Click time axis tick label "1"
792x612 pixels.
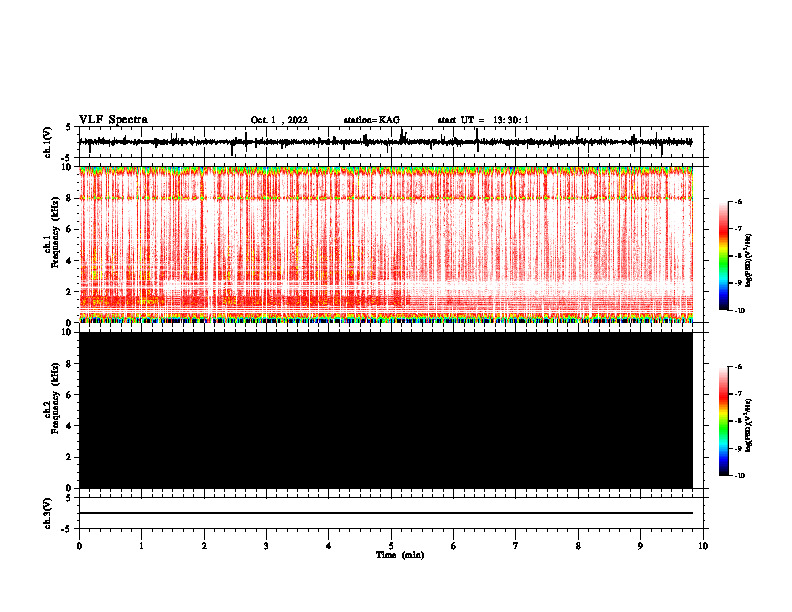coord(141,546)
